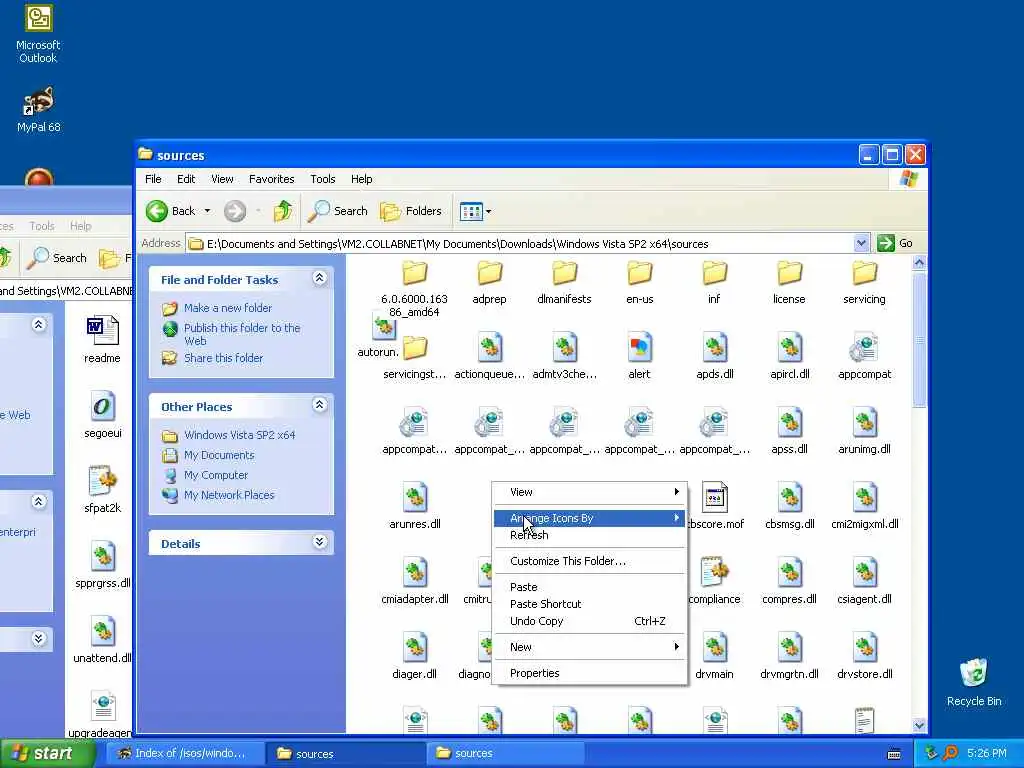Select the dlmanifests folder icon
Image resolution: width=1024 pixels, height=768 pixels.
click(564, 273)
